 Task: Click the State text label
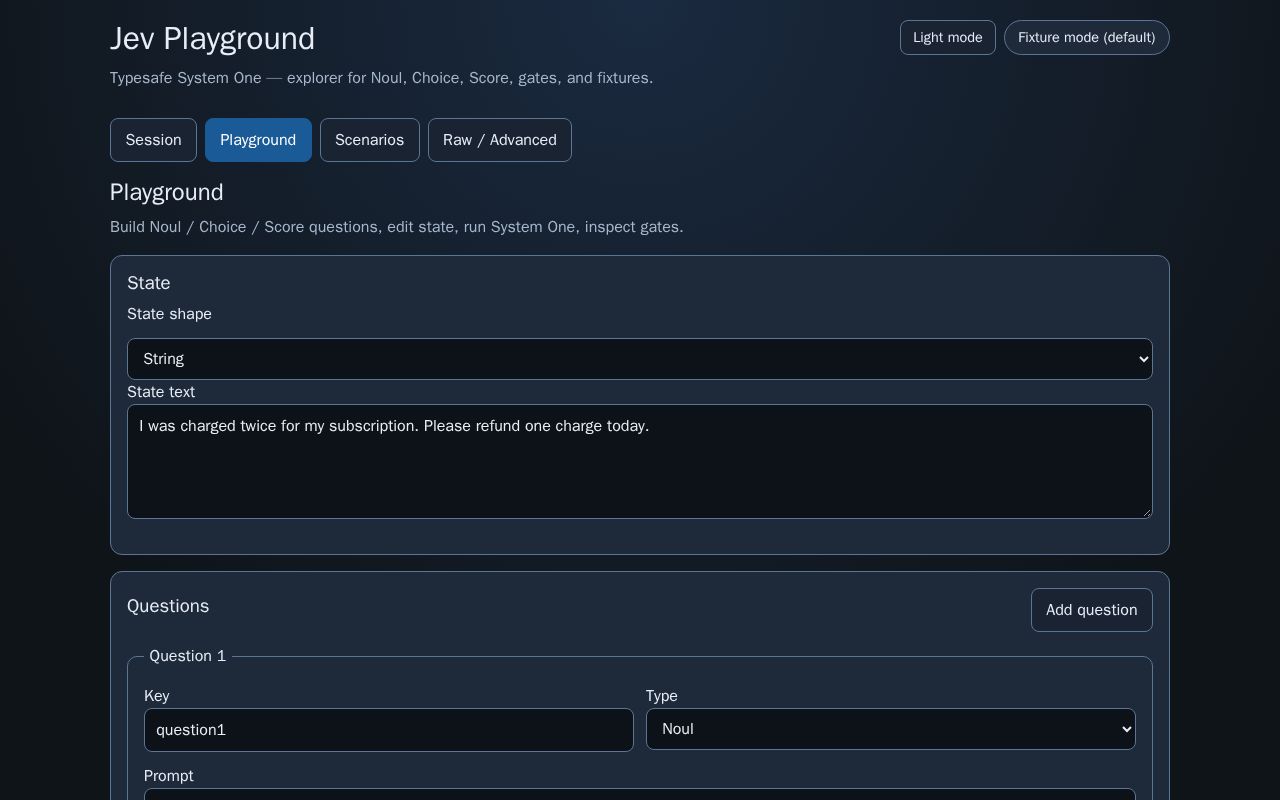coord(161,392)
